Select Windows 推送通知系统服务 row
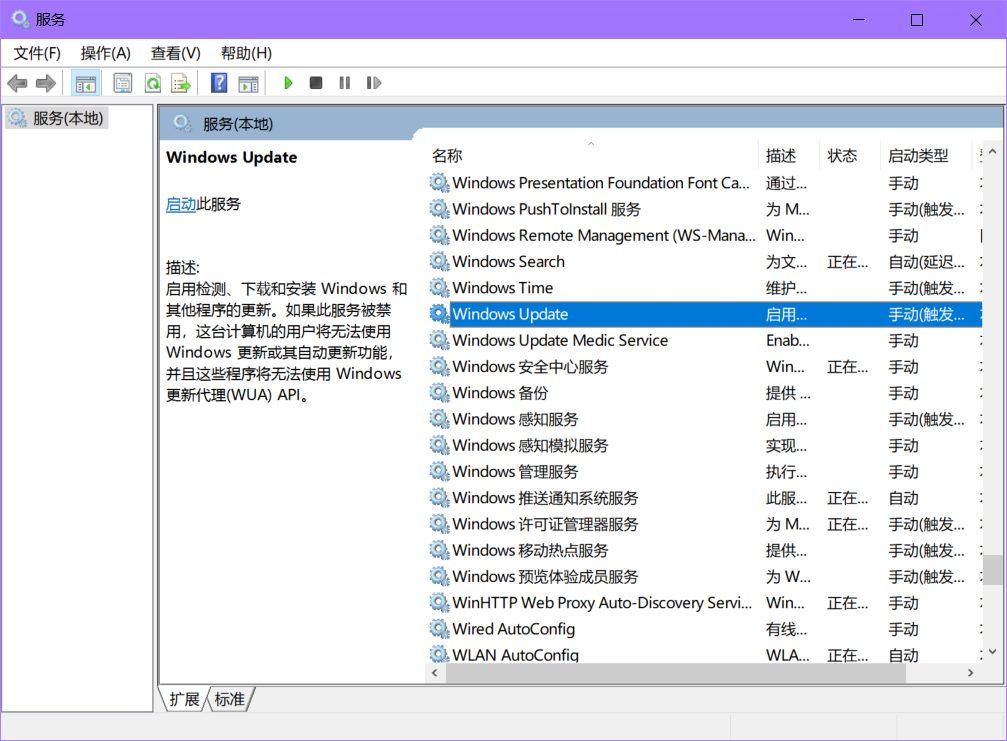1007x741 pixels. (x=705, y=498)
